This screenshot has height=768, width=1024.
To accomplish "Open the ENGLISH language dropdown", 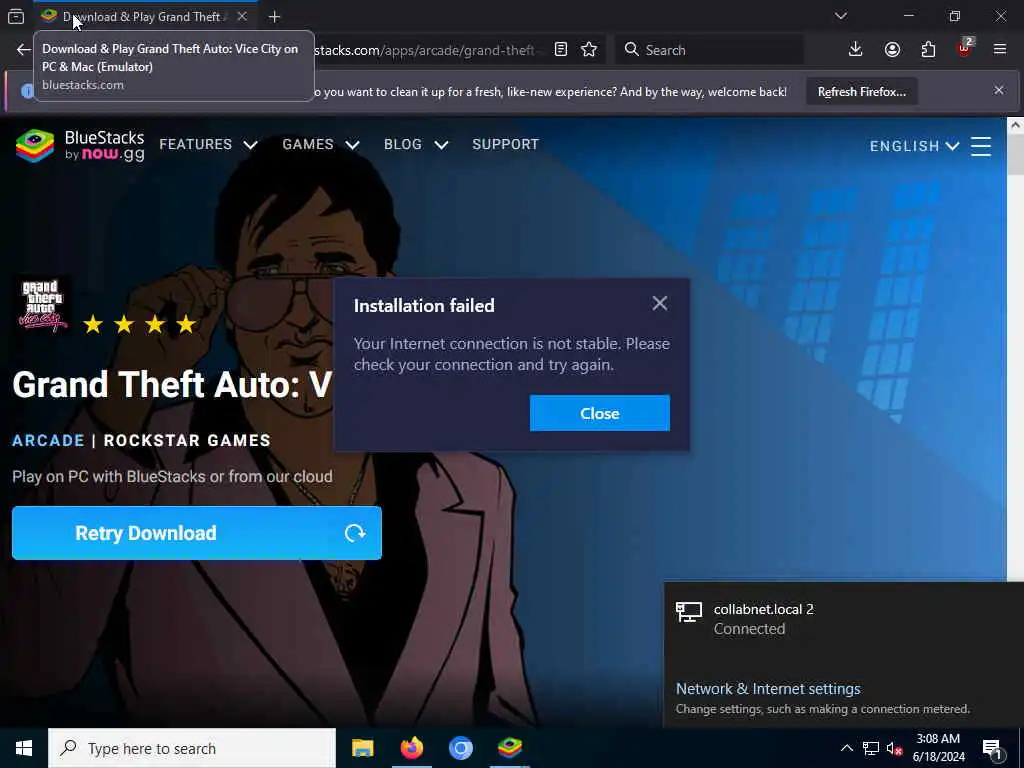I will coord(914,146).
